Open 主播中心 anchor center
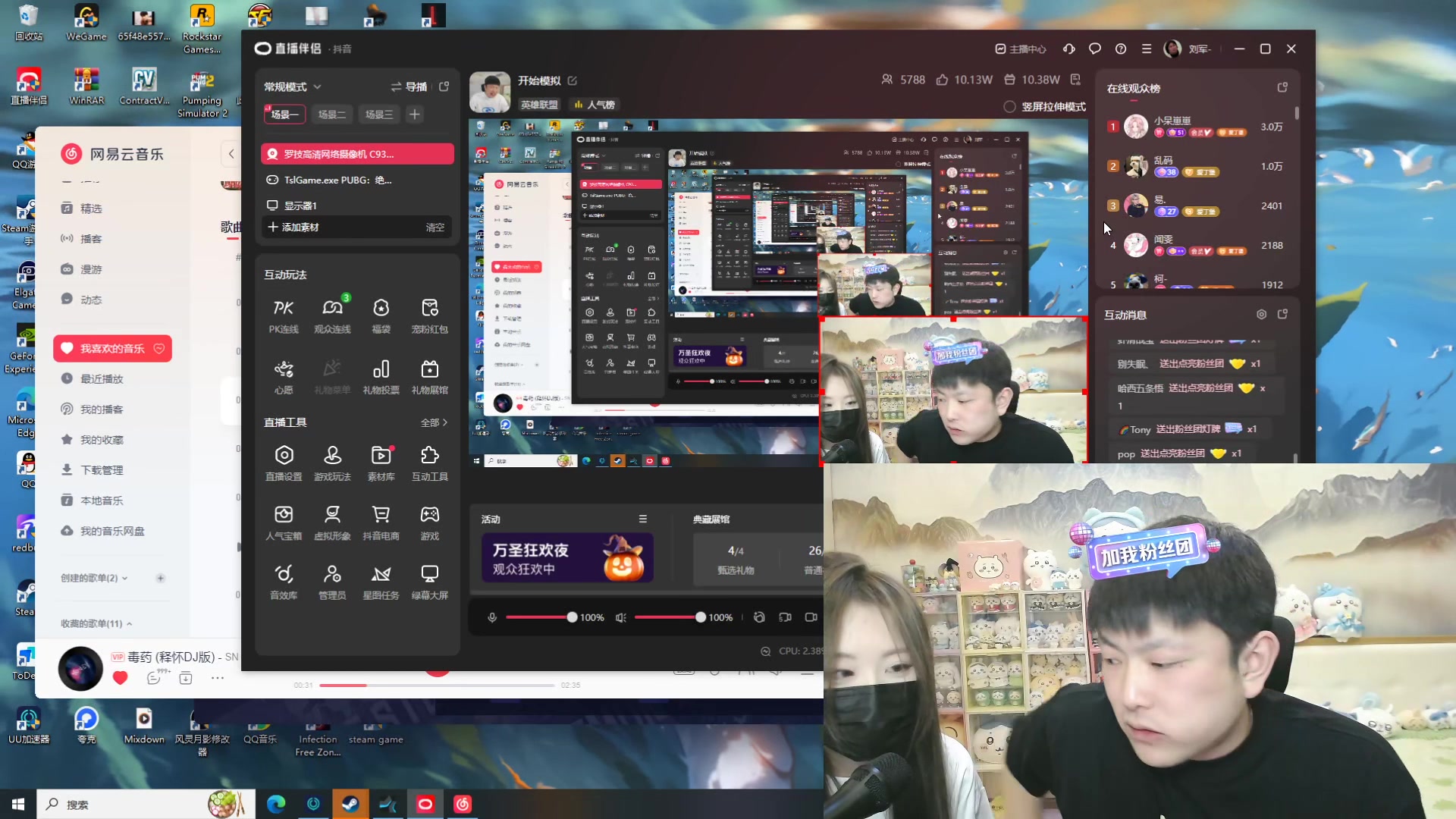Screen dimensions: 1456x819 pyautogui.click(x=1021, y=49)
